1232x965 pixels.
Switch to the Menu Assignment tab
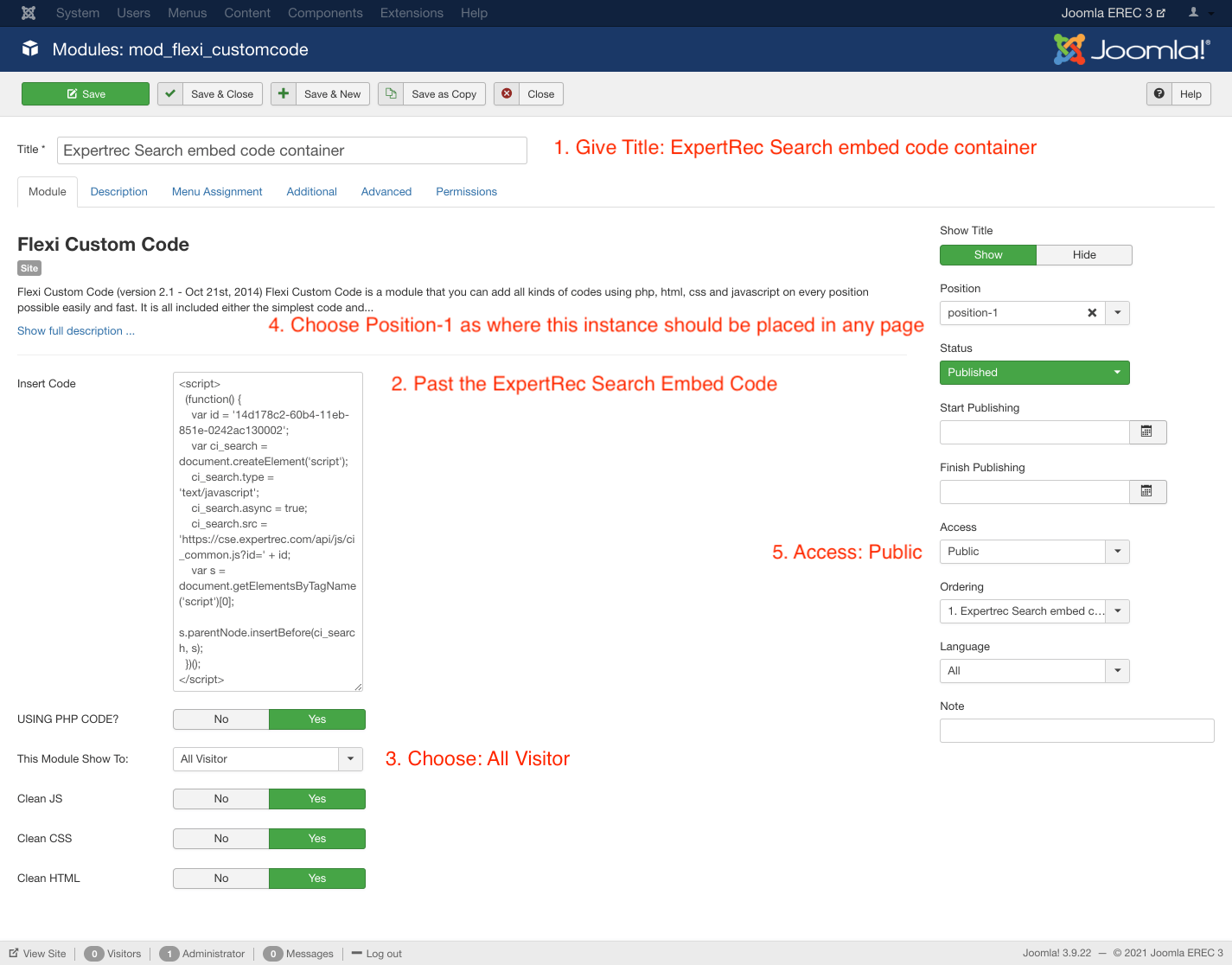tap(217, 192)
